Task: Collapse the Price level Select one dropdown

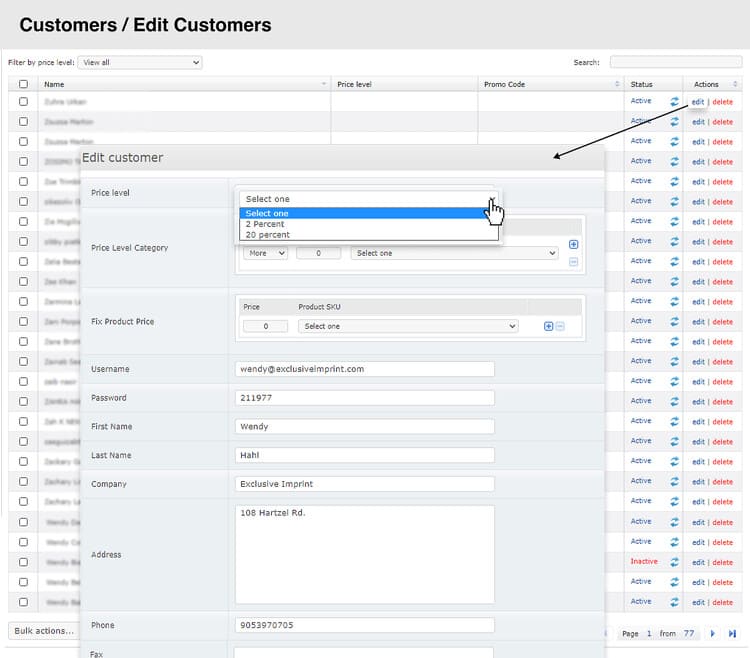Action: tap(368, 198)
